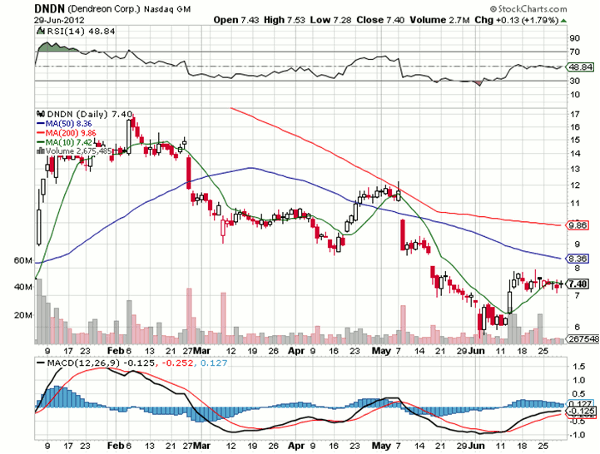600x454 pixels.
Task: Click the candlestick icon before DNDN (Daily)
Action: pos(41,114)
